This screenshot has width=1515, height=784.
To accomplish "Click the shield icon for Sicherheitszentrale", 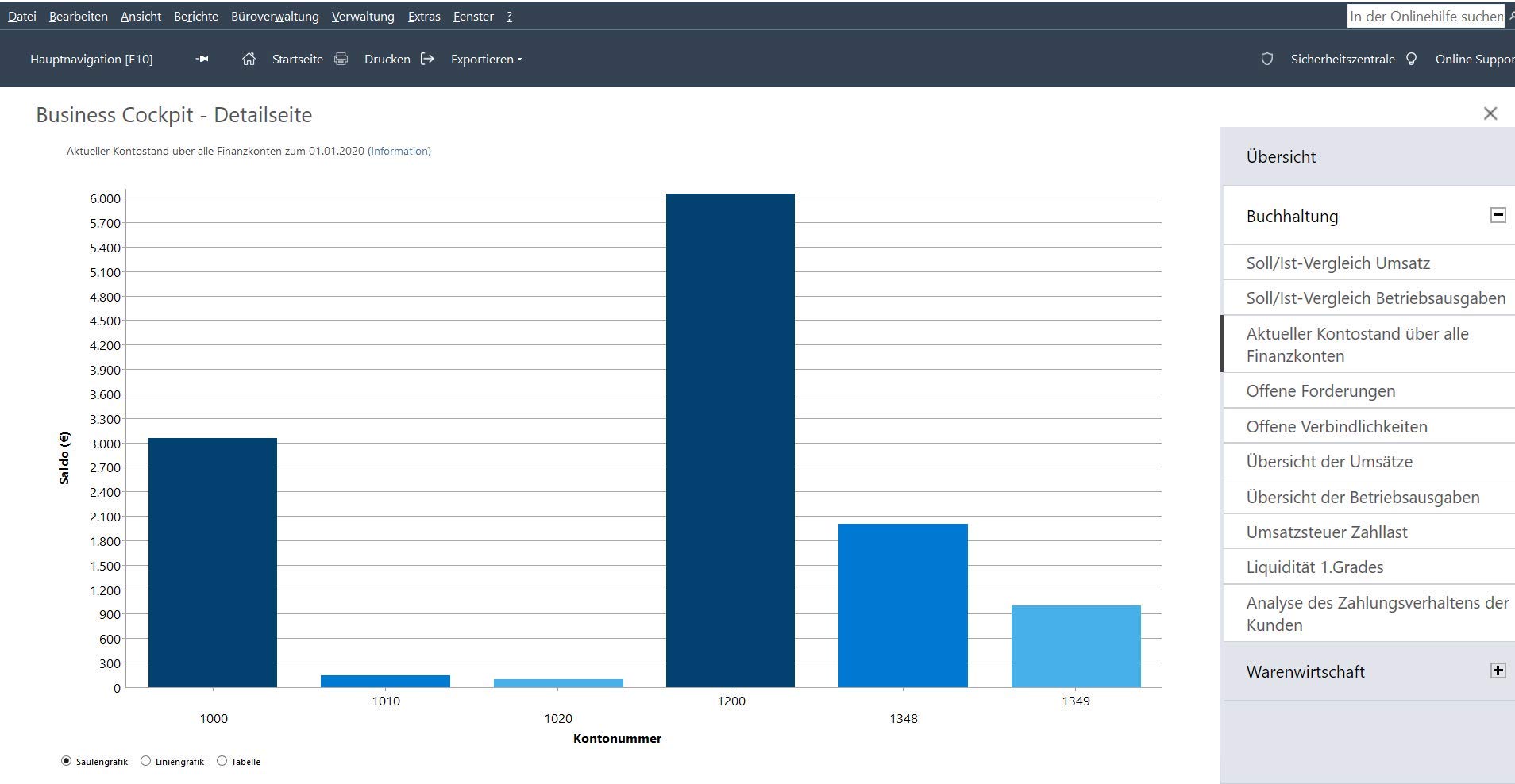I will pos(1267,59).
